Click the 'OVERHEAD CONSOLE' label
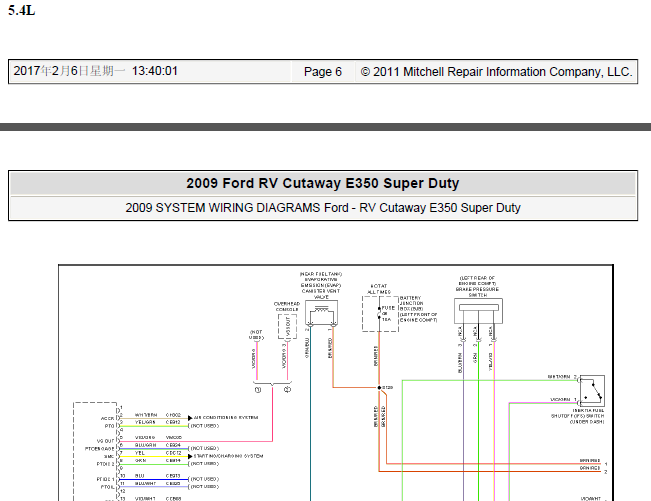 coord(287,307)
